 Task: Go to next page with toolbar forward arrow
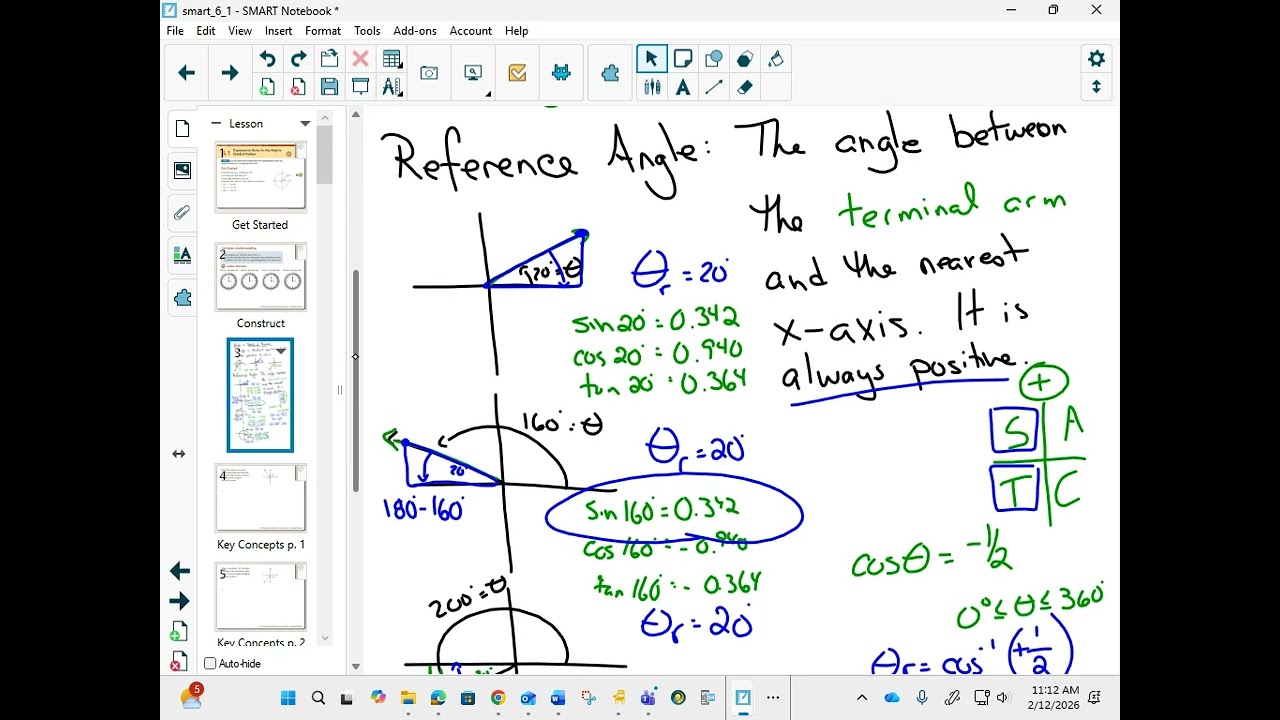click(x=230, y=73)
